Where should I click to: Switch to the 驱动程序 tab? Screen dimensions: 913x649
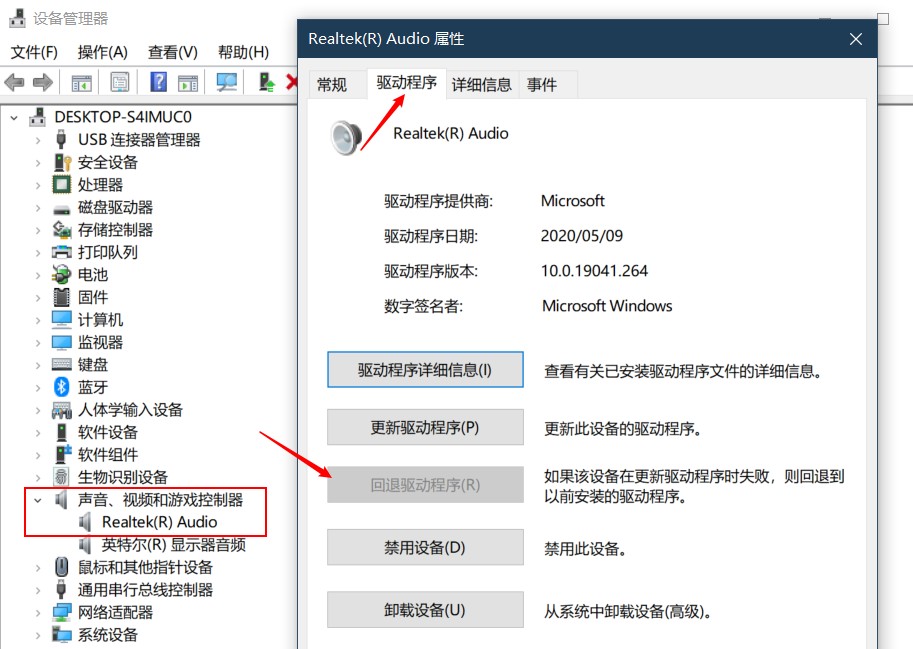pos(406,83)
